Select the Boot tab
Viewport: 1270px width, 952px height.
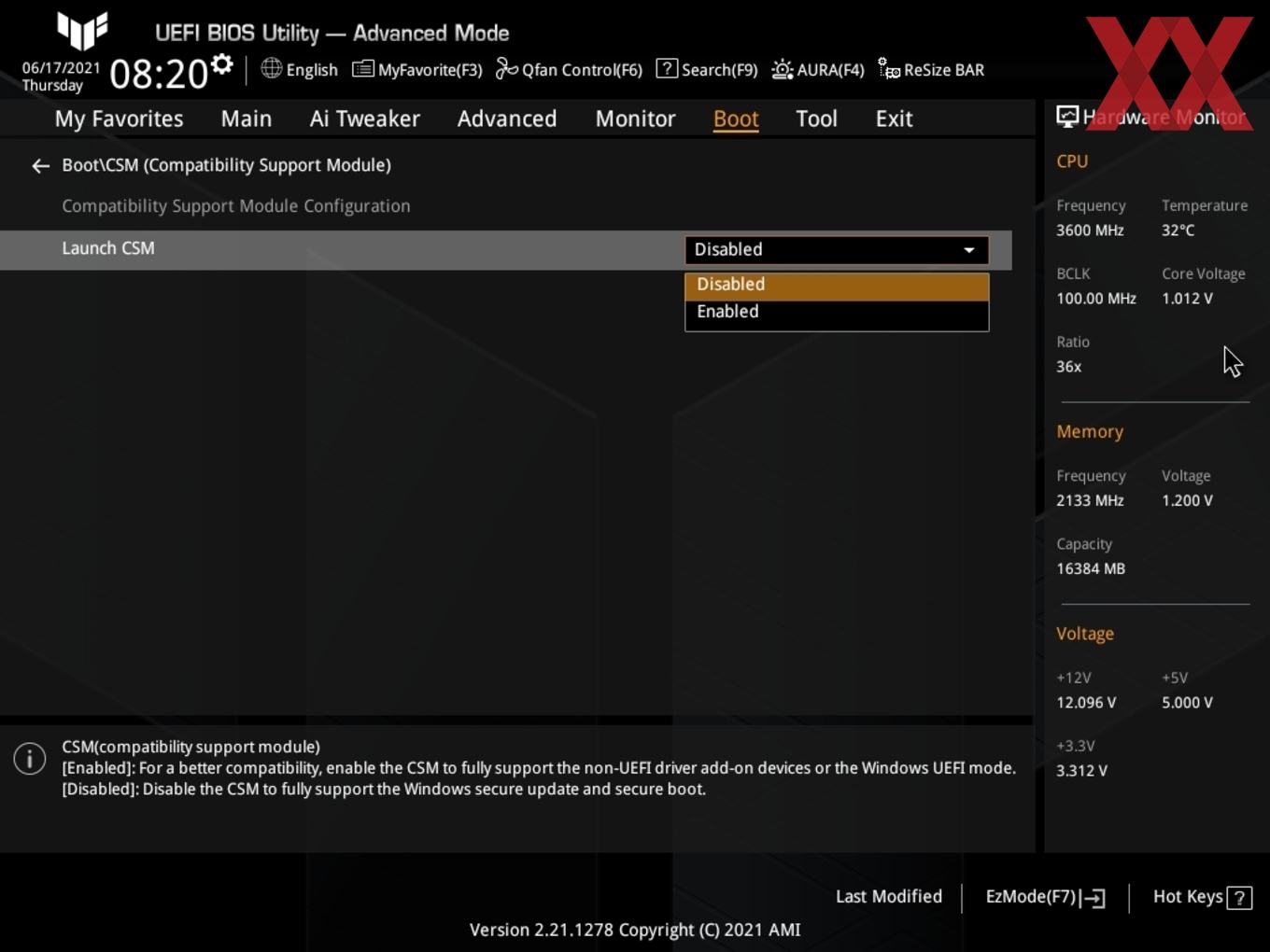736,119
